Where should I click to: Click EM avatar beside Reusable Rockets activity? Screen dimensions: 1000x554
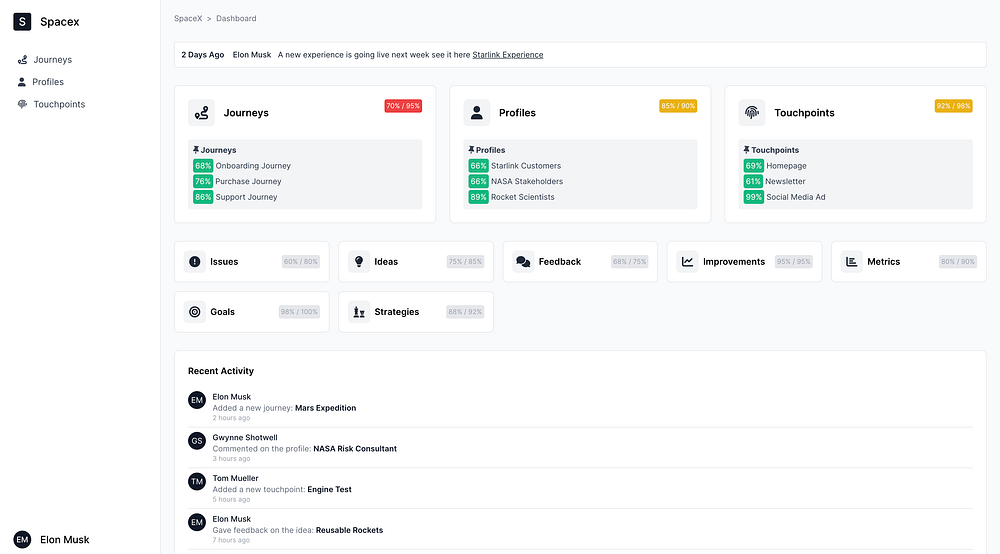[x=197, y=523]
